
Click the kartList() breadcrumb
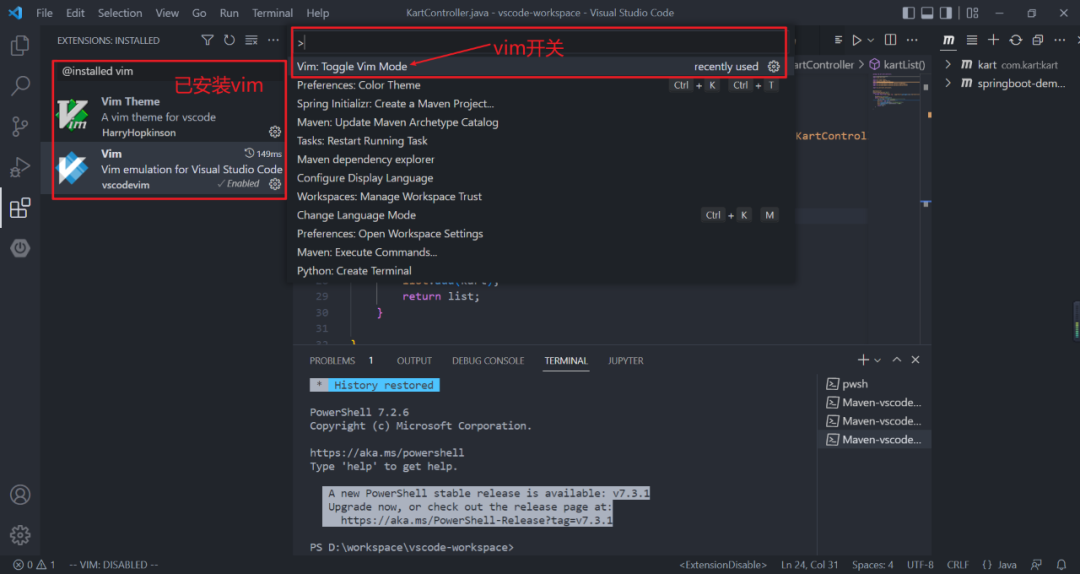[x=897, y=64]
